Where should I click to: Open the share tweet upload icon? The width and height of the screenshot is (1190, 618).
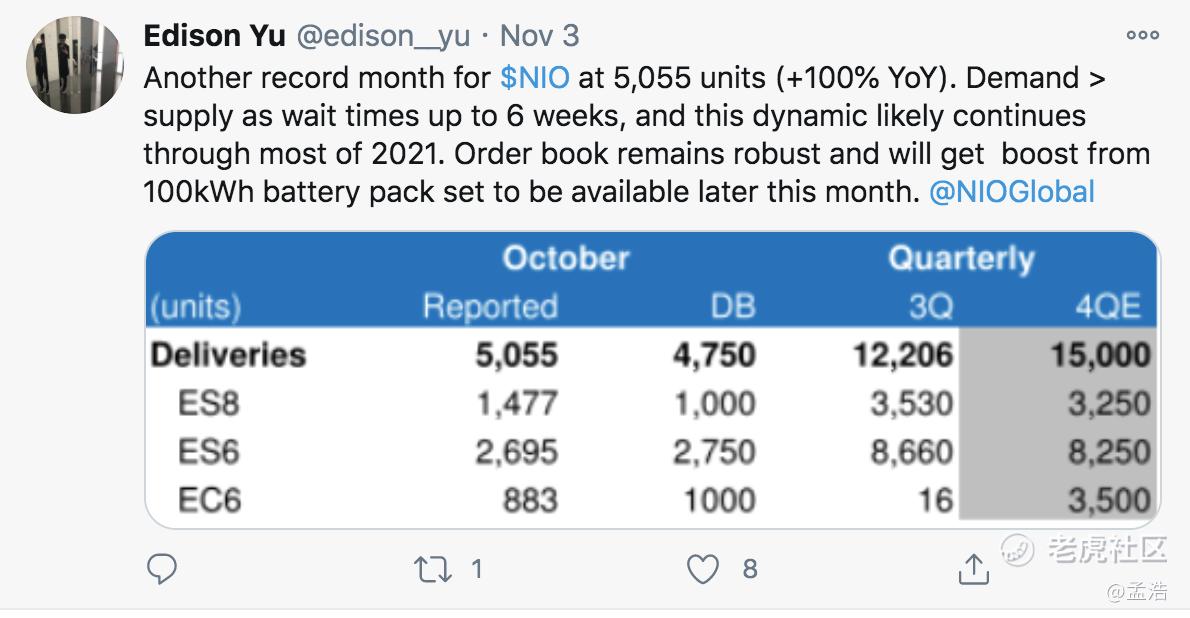click(x=973, y=569)
